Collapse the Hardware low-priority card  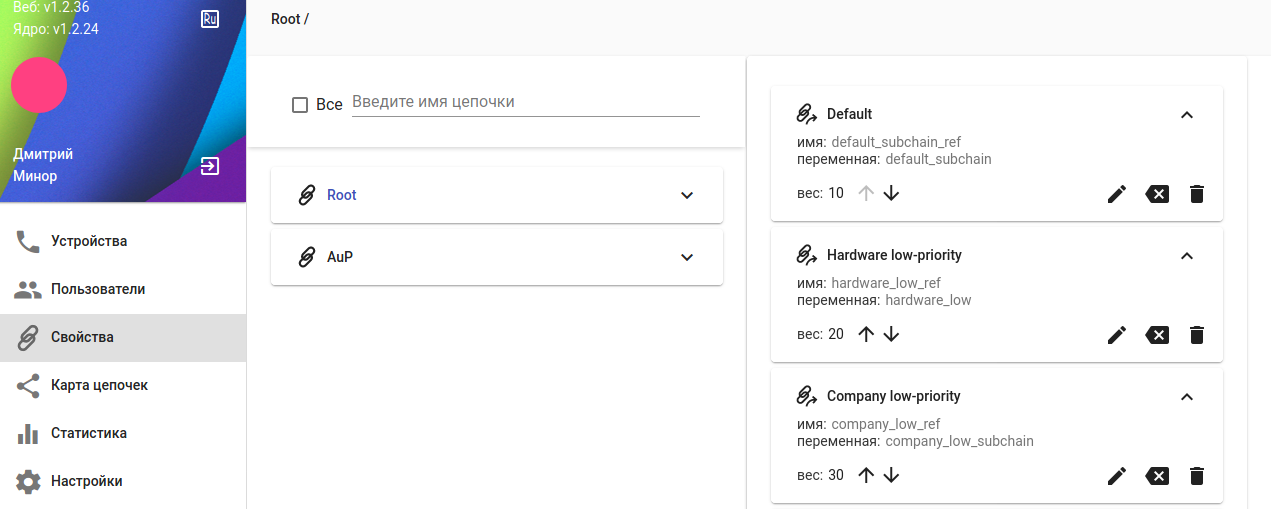coord(1187,256)
